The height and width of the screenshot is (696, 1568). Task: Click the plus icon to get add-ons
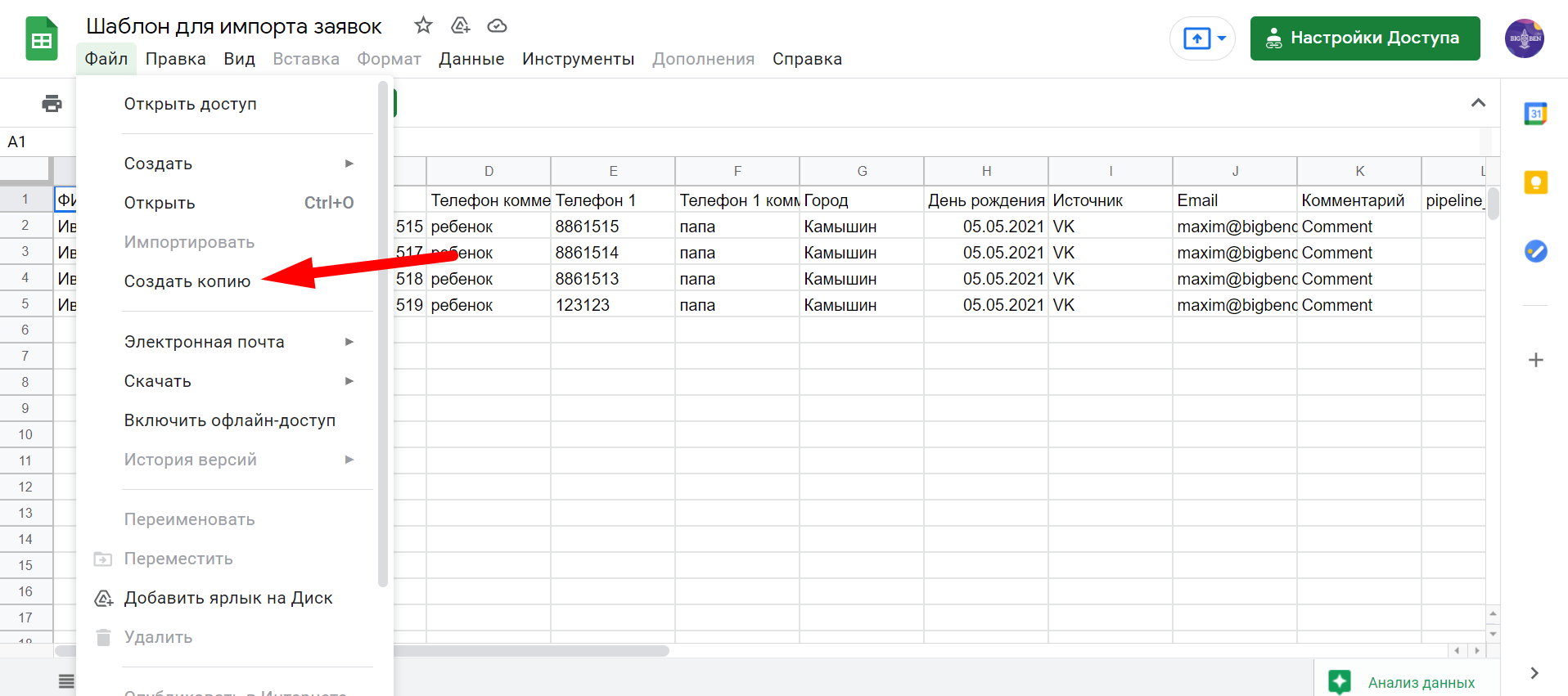[1536, 360]
